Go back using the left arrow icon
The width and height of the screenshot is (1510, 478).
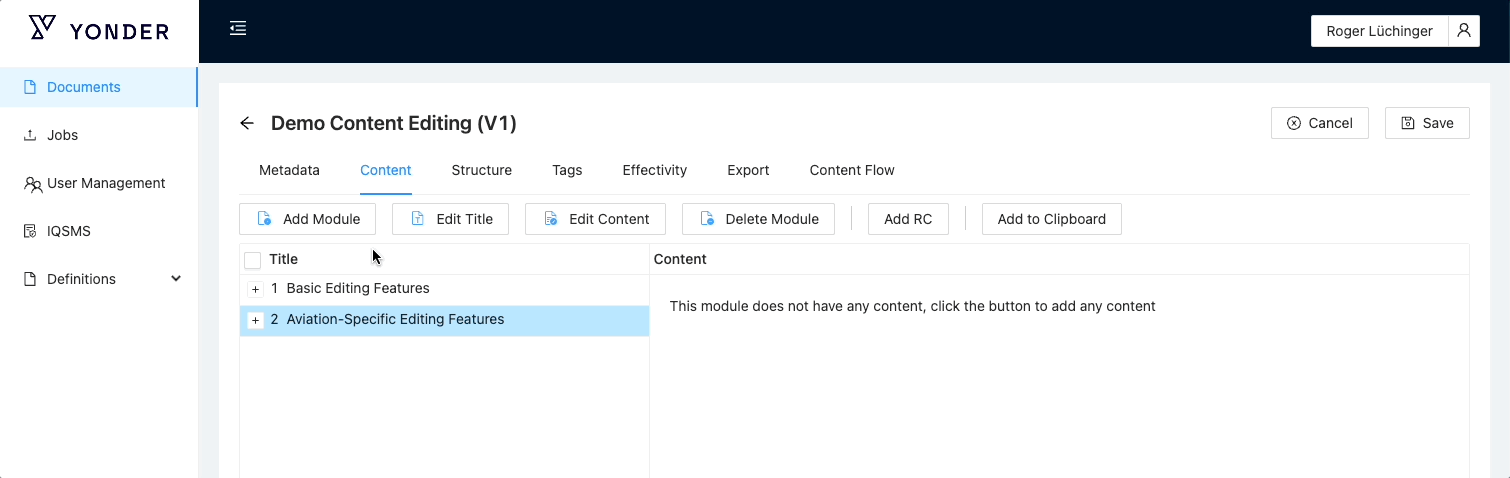(247, 123)
